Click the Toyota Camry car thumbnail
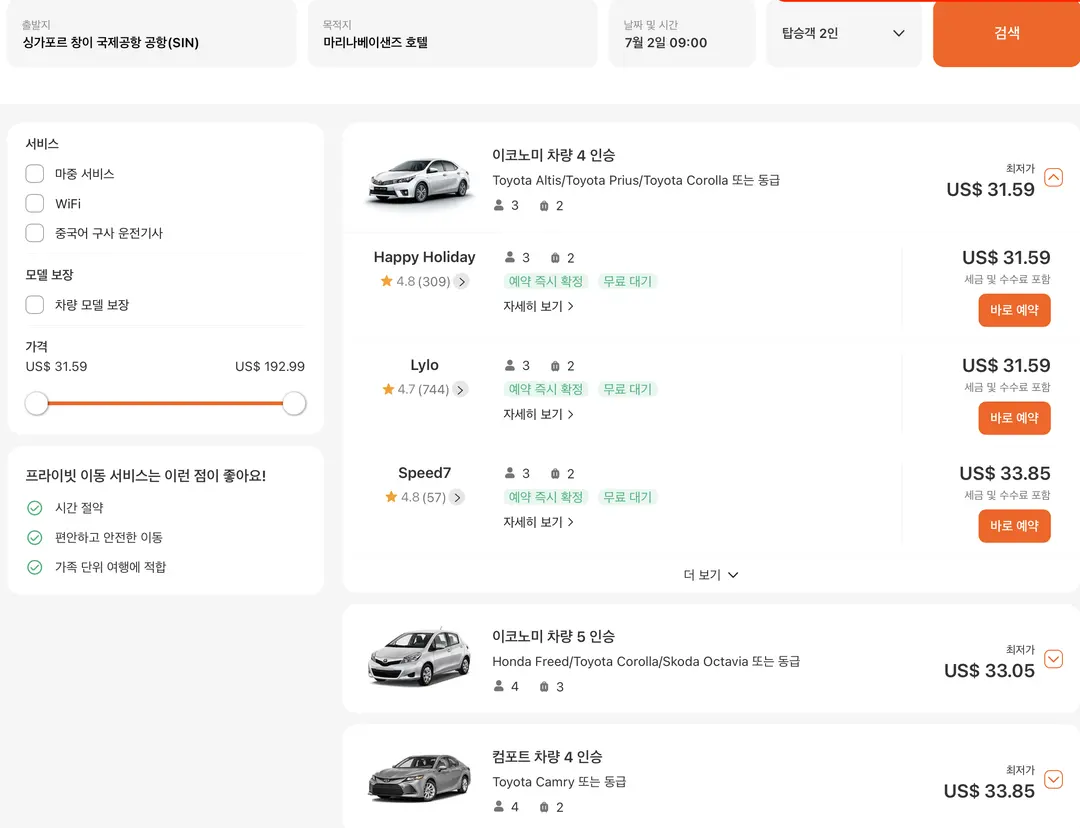Image resolution: width=1080 pixels, height=828 pixels. tap(419, 778)
